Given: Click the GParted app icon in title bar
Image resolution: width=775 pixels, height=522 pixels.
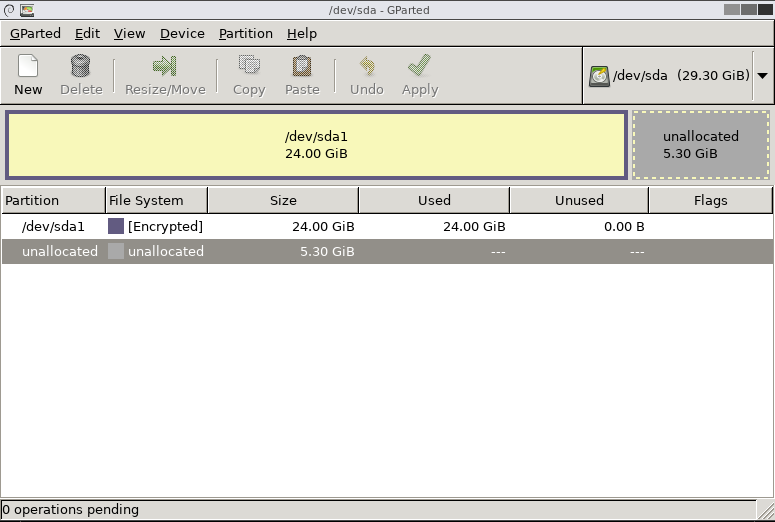Looking at the screenshot, I should coord(27,10).
